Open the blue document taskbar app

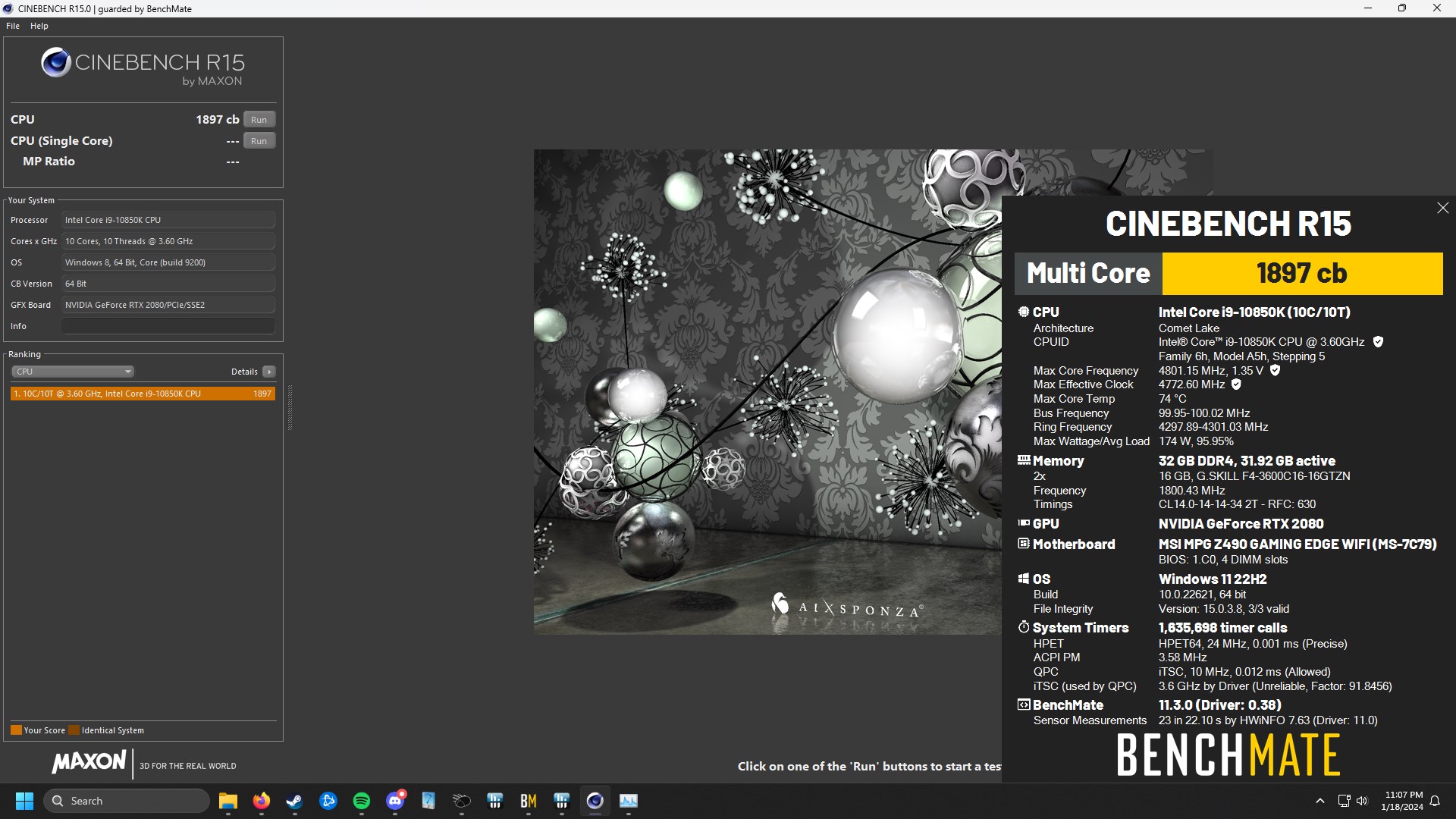coord(428,801)
